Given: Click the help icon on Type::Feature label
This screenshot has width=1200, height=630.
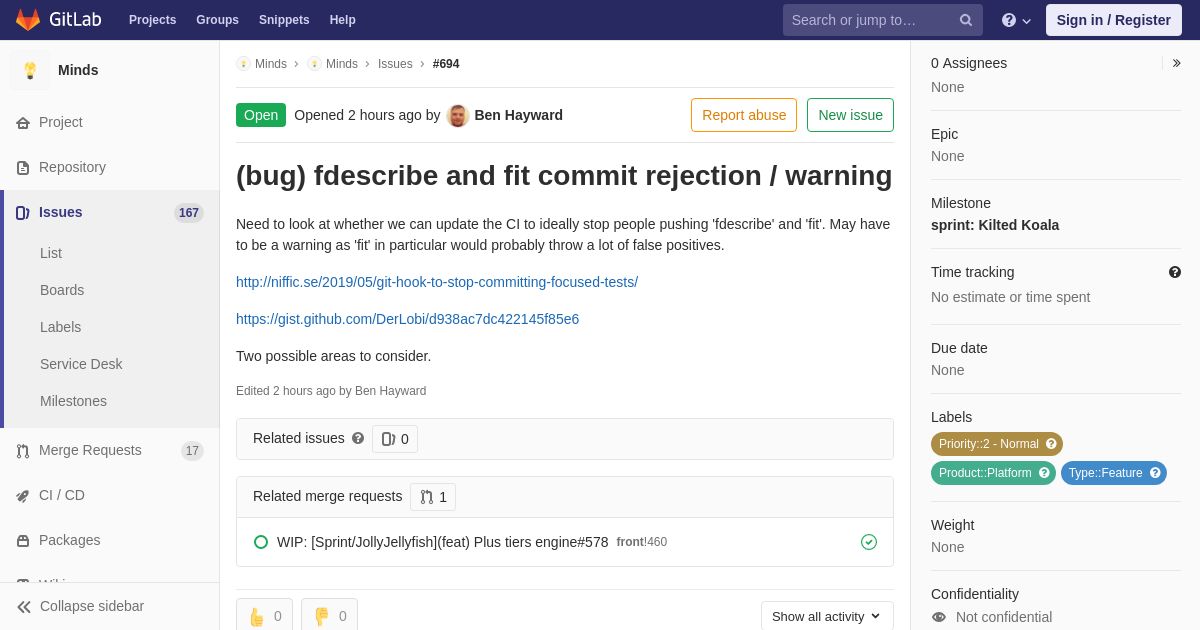Looking at the screenshot, I should point(1155,473).
